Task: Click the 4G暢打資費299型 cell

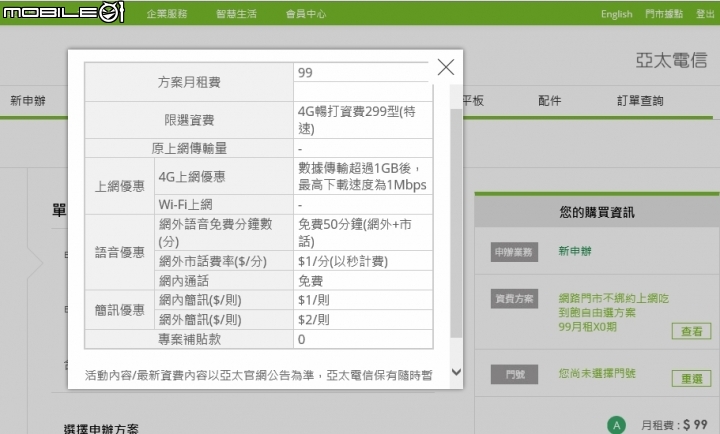Action: coord(363,120)
